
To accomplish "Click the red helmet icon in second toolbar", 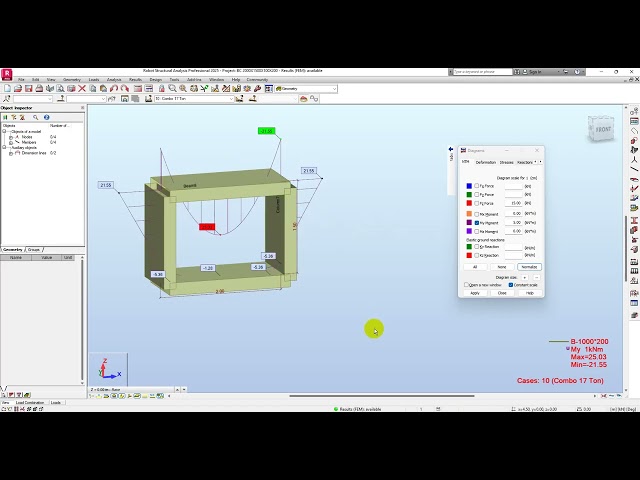I will coord(304,99).
